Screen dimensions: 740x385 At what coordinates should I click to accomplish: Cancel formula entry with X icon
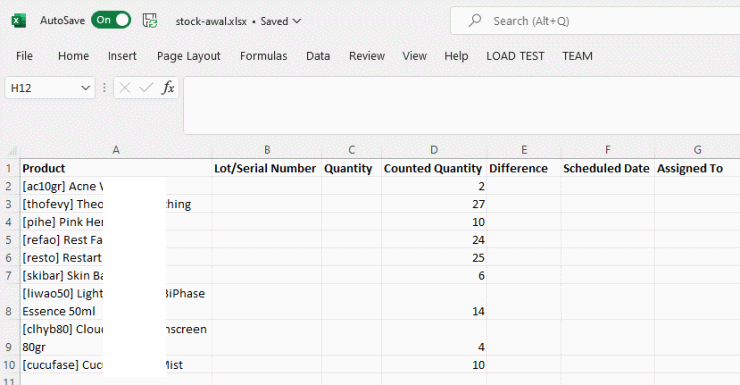coord(125,88)
